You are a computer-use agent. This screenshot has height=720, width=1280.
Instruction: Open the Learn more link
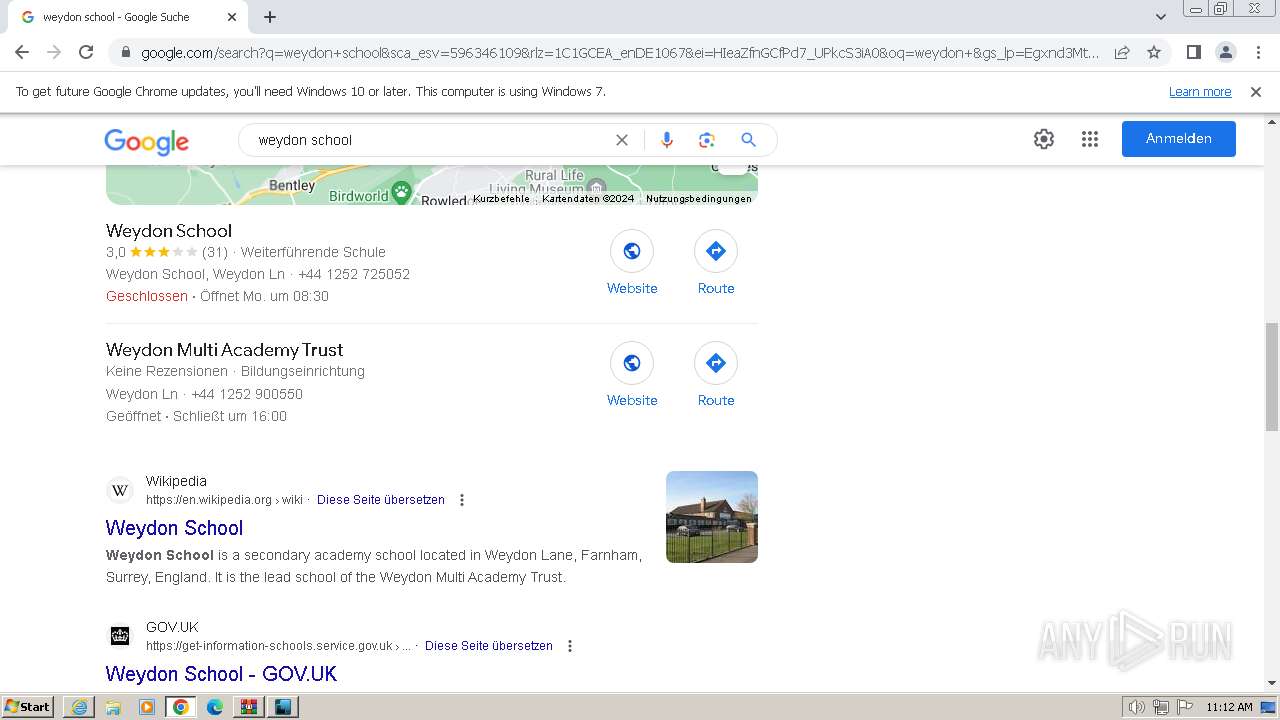(1200, 92)
